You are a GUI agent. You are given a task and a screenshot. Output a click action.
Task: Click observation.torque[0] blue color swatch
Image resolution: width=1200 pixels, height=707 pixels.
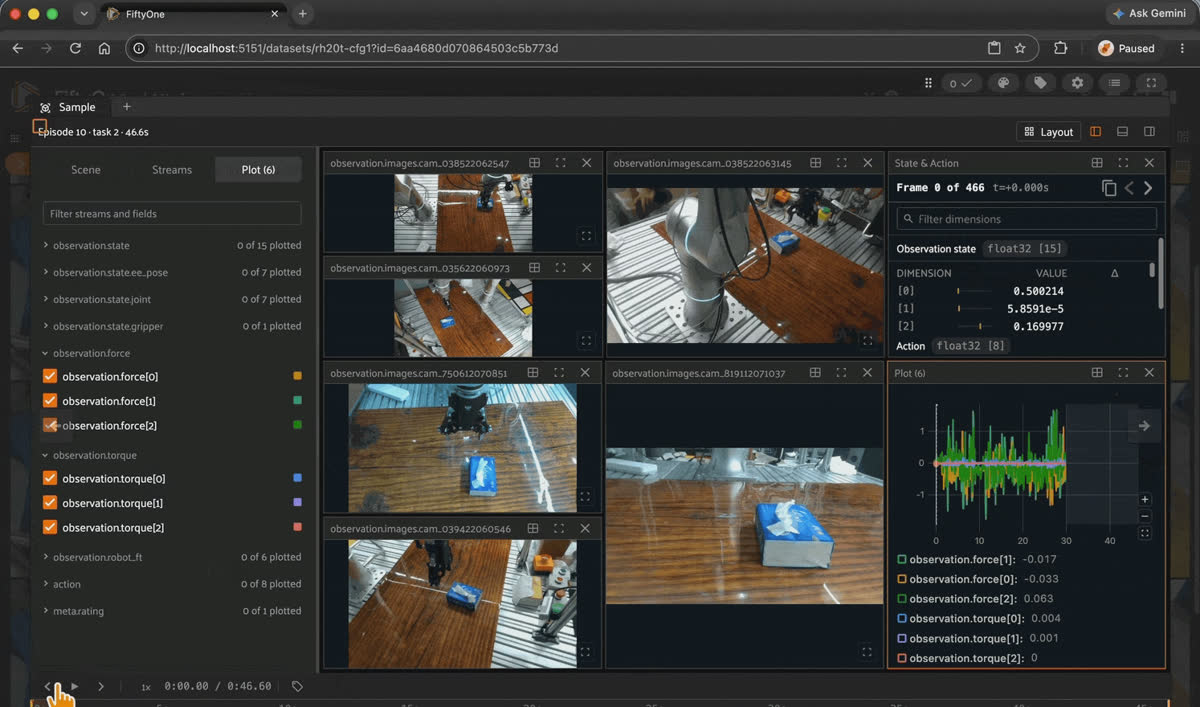pos(297,478)
